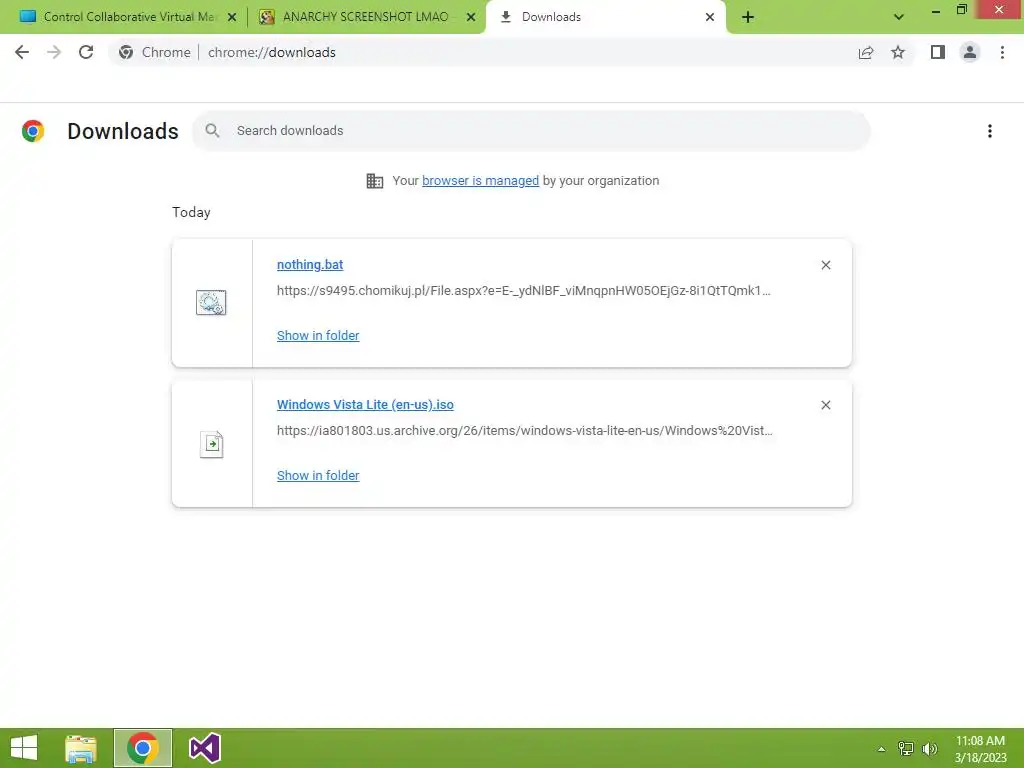The height and width of the screenshot is (768, 1024).
Task: Click the managed organization building icon
Action: coord(375,181)
